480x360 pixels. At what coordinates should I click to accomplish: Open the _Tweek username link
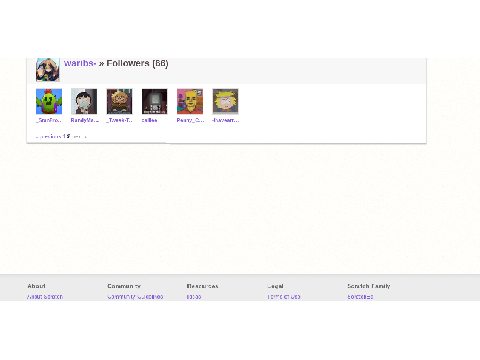click(x=119, y=120)
